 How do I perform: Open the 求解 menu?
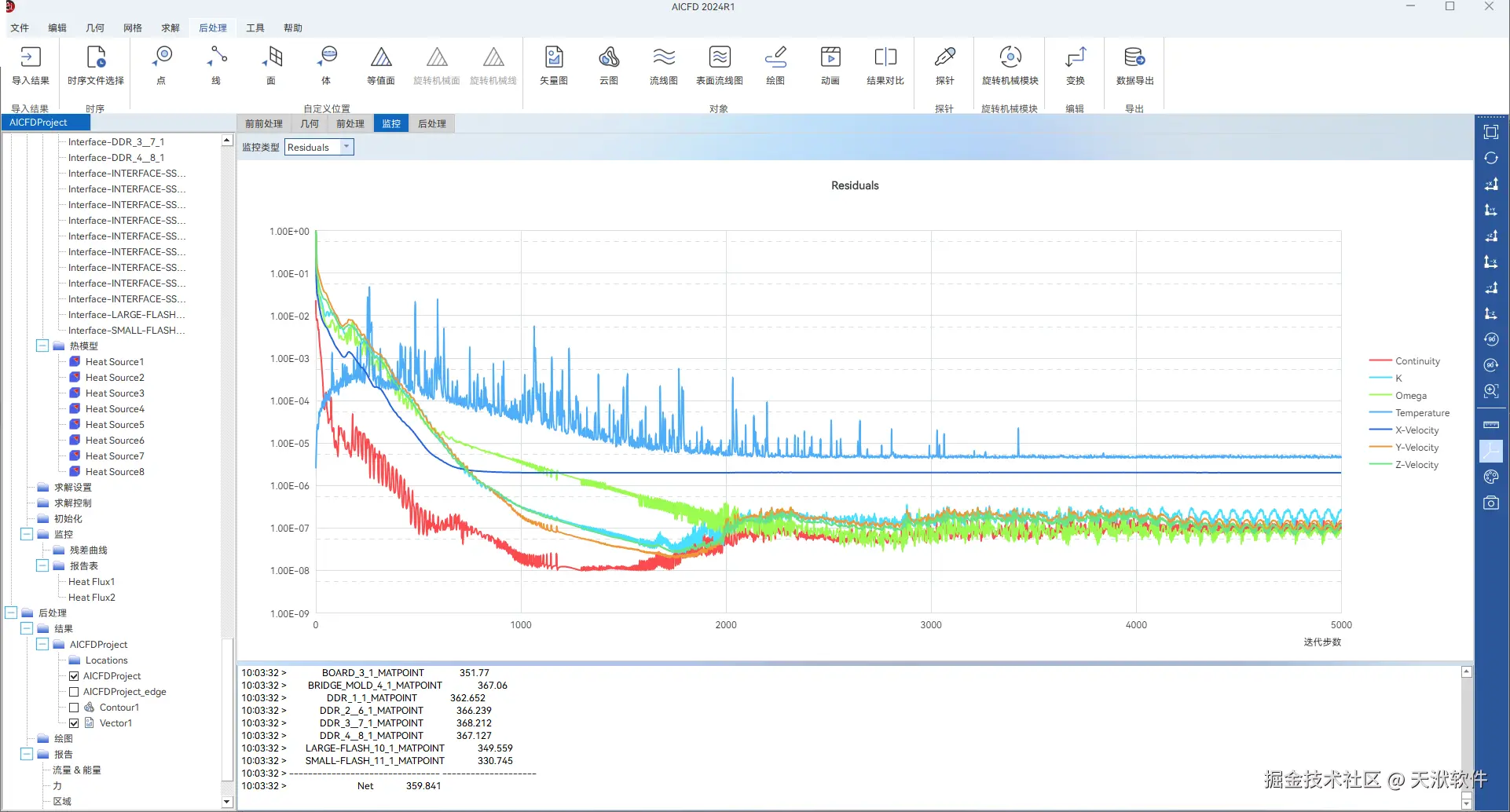click(170, 28)
